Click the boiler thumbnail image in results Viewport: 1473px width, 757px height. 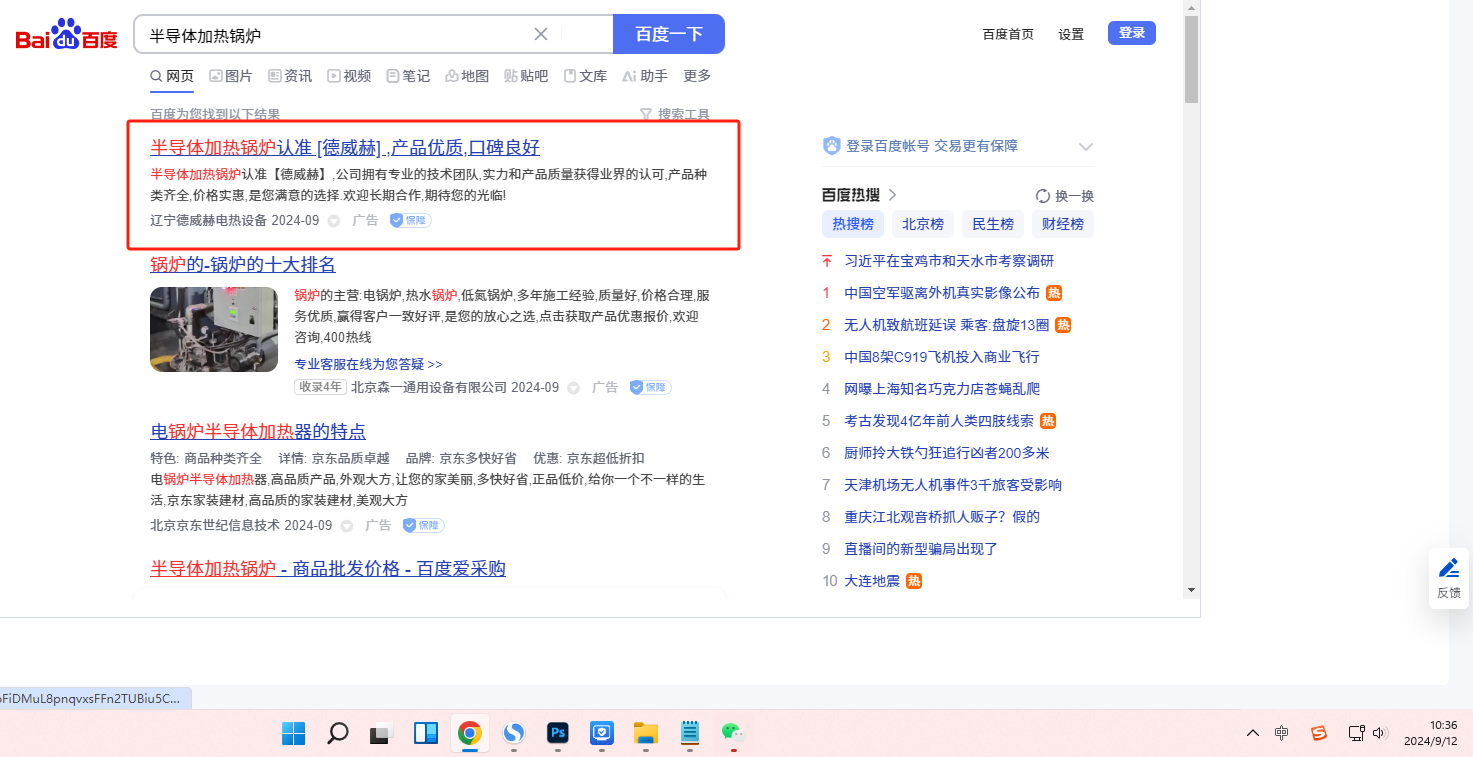214,330
